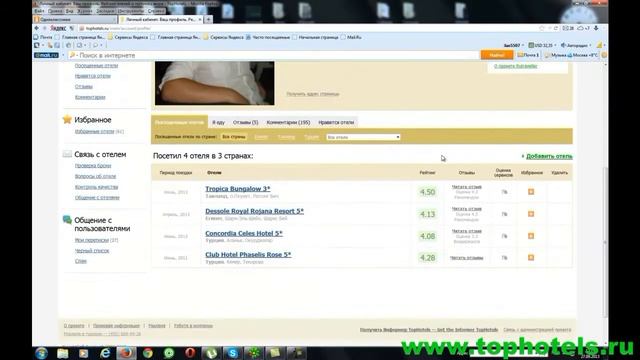Click the 4.50 rating value
Image resolution: width=640 pixels, height=360 pixels.
[x=427, y=192]
